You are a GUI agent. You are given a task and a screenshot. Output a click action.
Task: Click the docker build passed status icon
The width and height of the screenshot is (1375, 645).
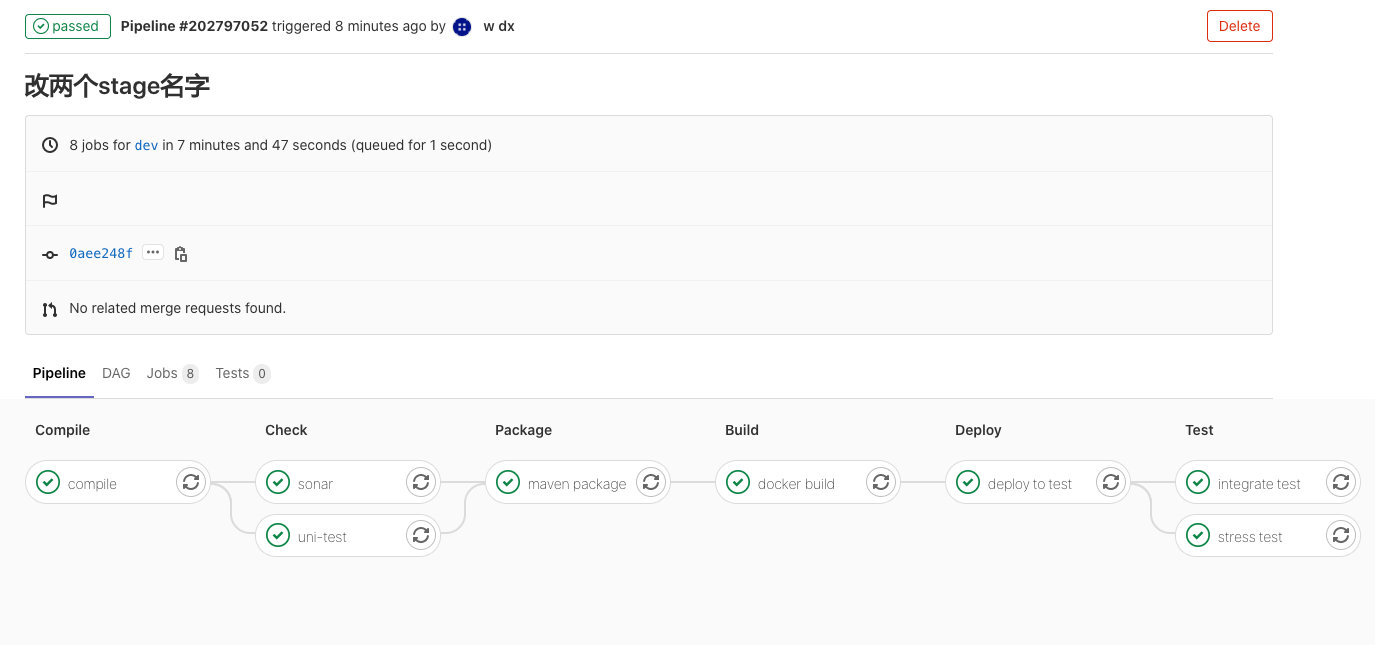[x=738, y=482]
